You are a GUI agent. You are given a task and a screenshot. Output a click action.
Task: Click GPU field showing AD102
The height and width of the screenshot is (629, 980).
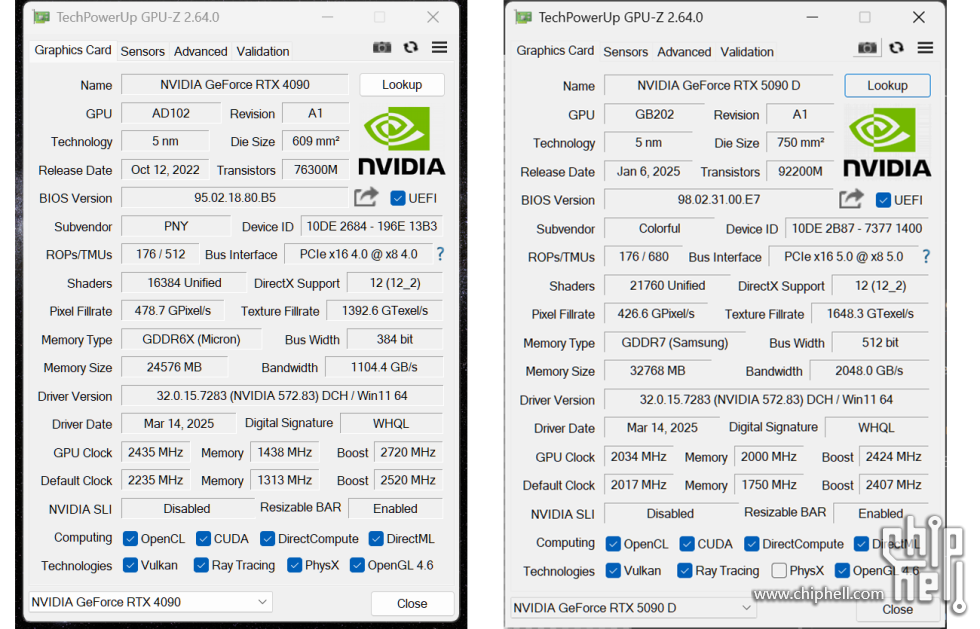coord(171,113)
